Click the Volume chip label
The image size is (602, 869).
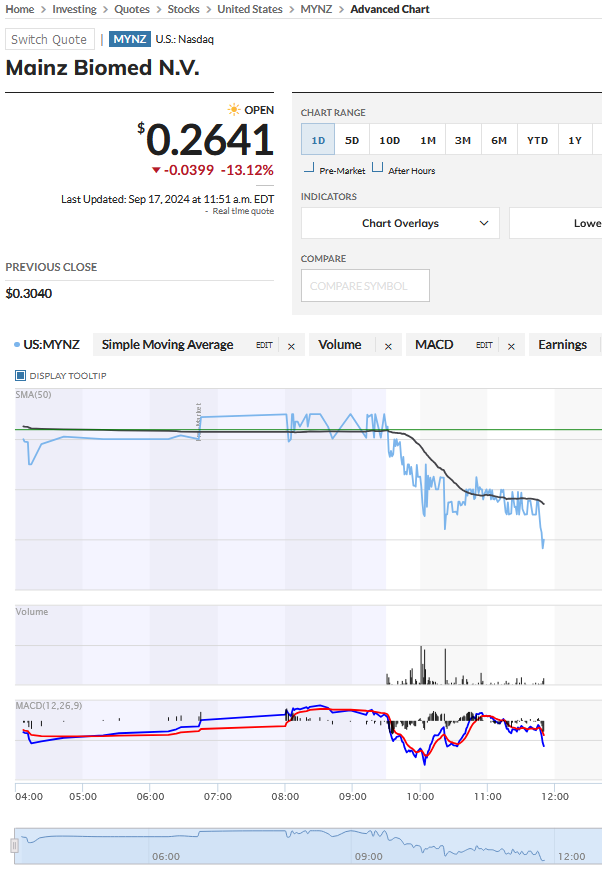339,345
